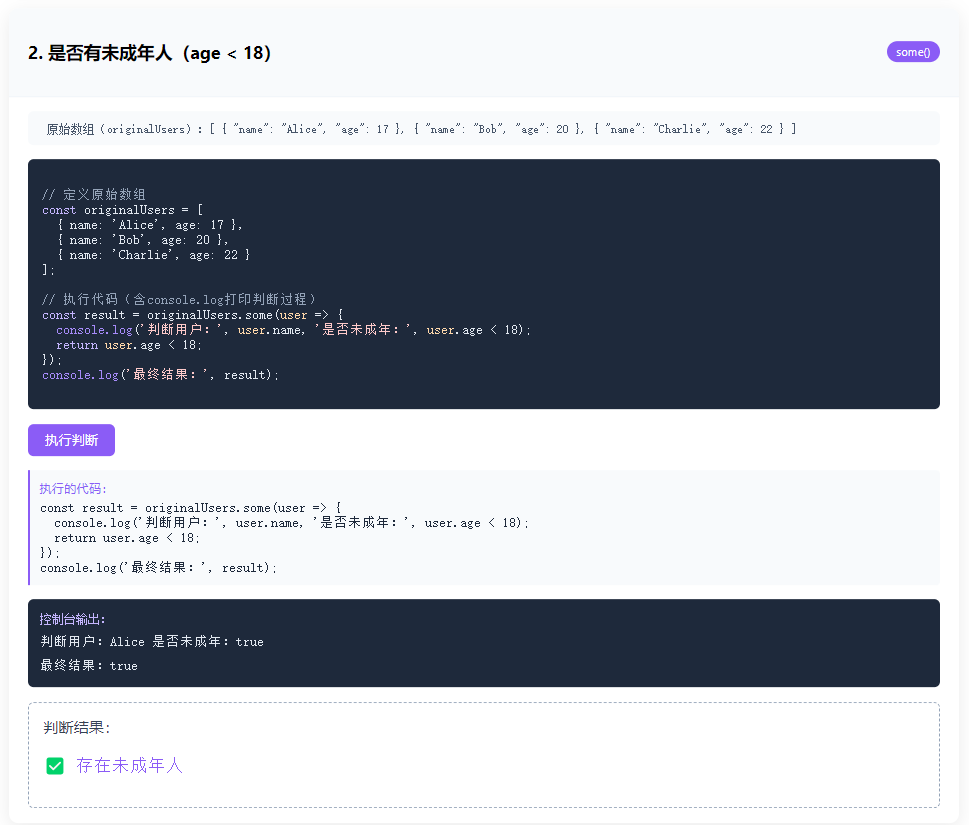
Task: Click the code line with name 'Bob', age 20
Action: click(143, 240)
